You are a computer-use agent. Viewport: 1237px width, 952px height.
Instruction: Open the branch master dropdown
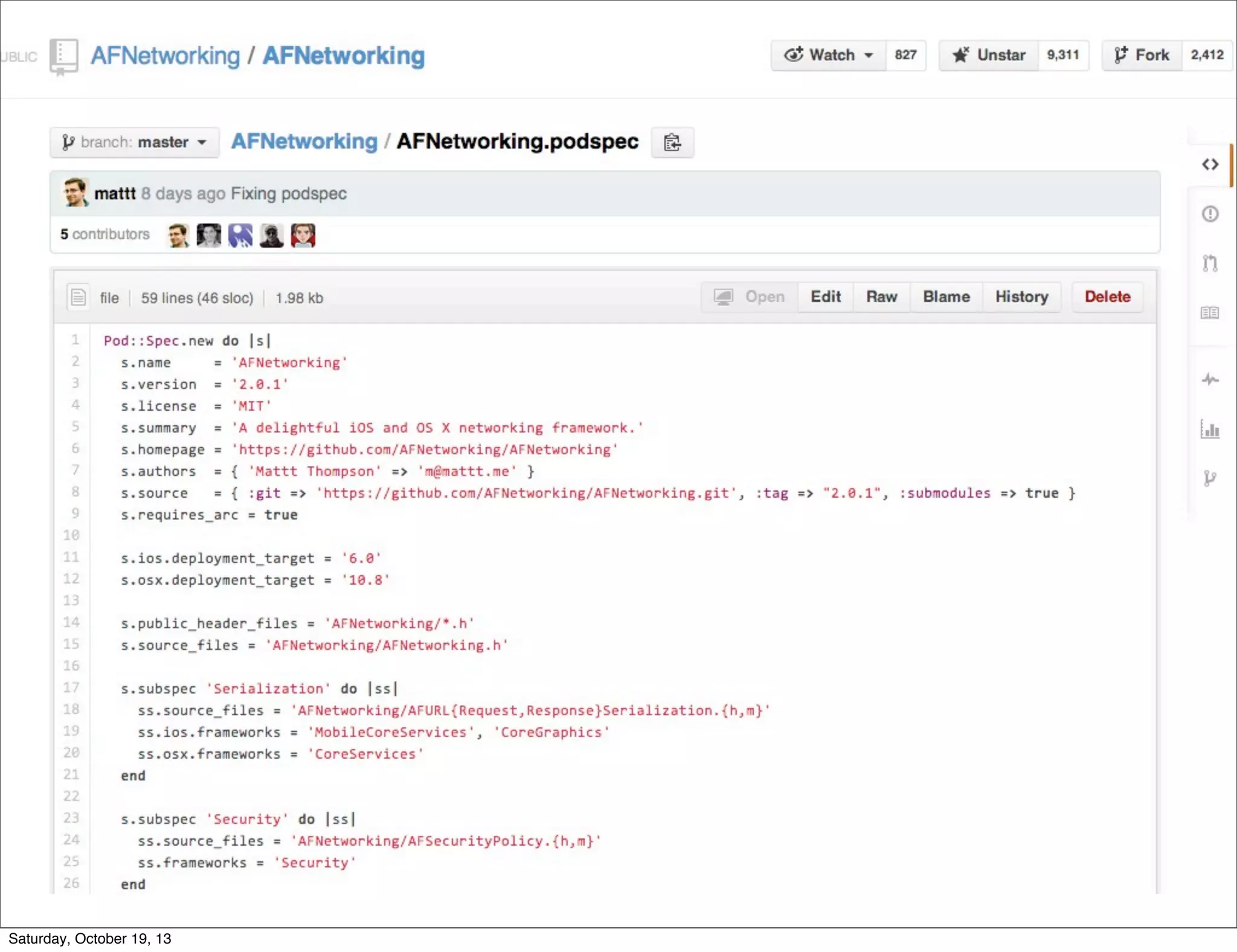click(134, 143)
